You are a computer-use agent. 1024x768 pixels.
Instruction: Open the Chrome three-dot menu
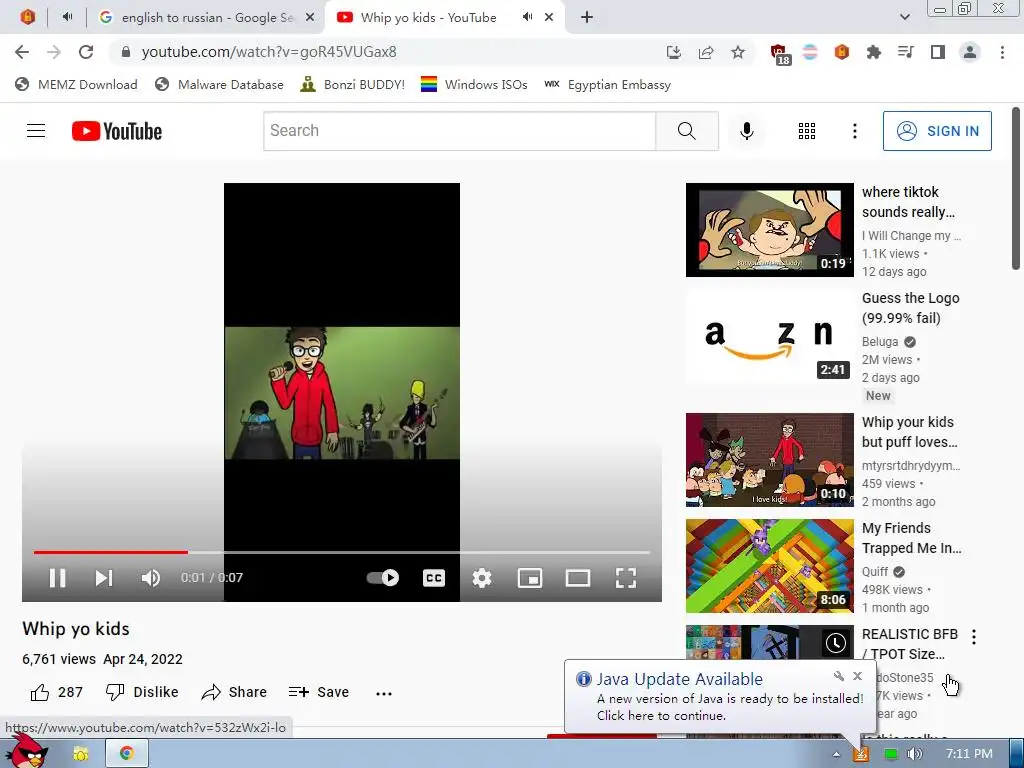click(x=1002, y=52)
